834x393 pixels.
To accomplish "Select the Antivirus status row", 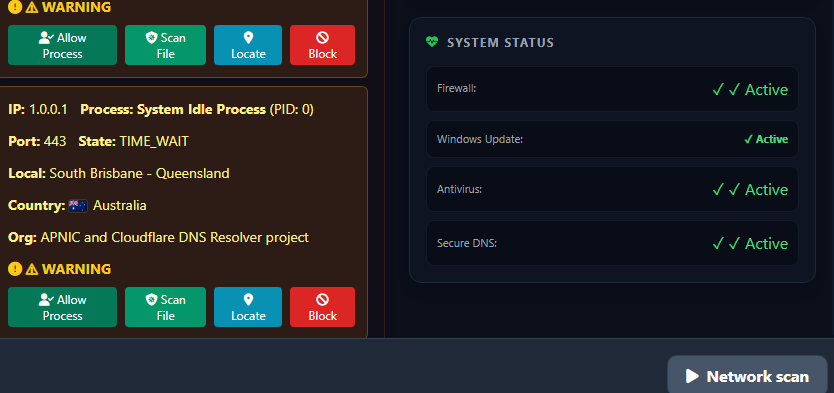I will 612,189.
